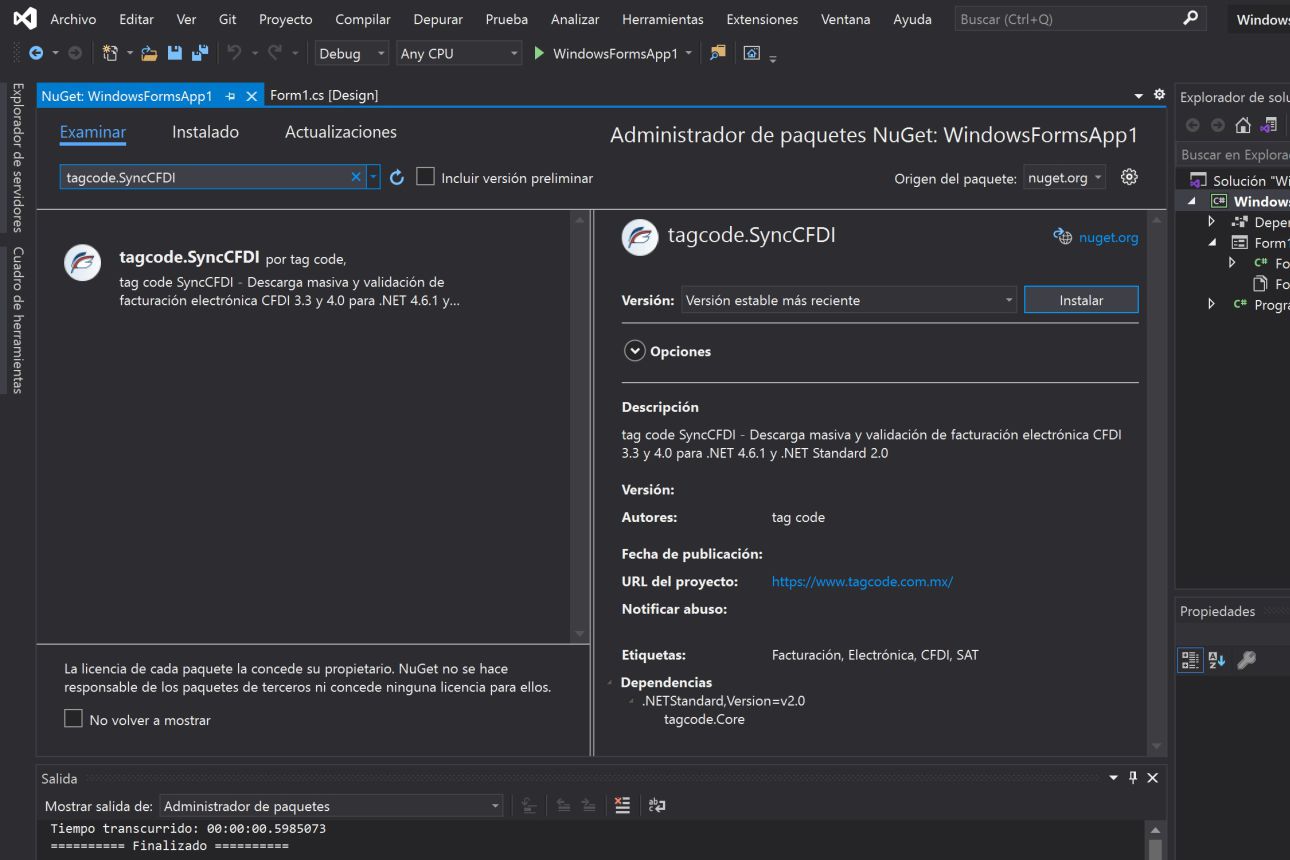Collapse the .NETStandard,Version=v2.0 node
This screenshot has width=1290, height=860.
(632, 701)
